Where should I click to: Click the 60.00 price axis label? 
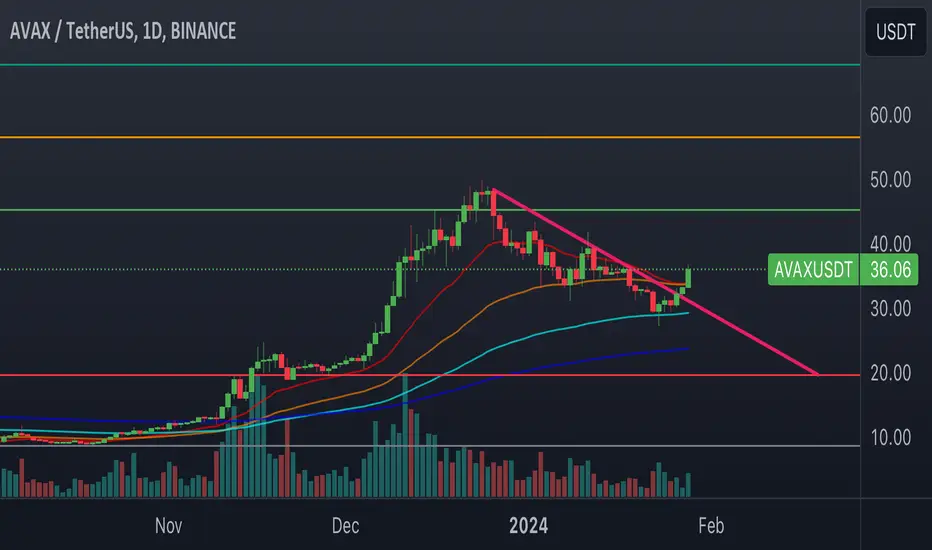coord(890,115)
